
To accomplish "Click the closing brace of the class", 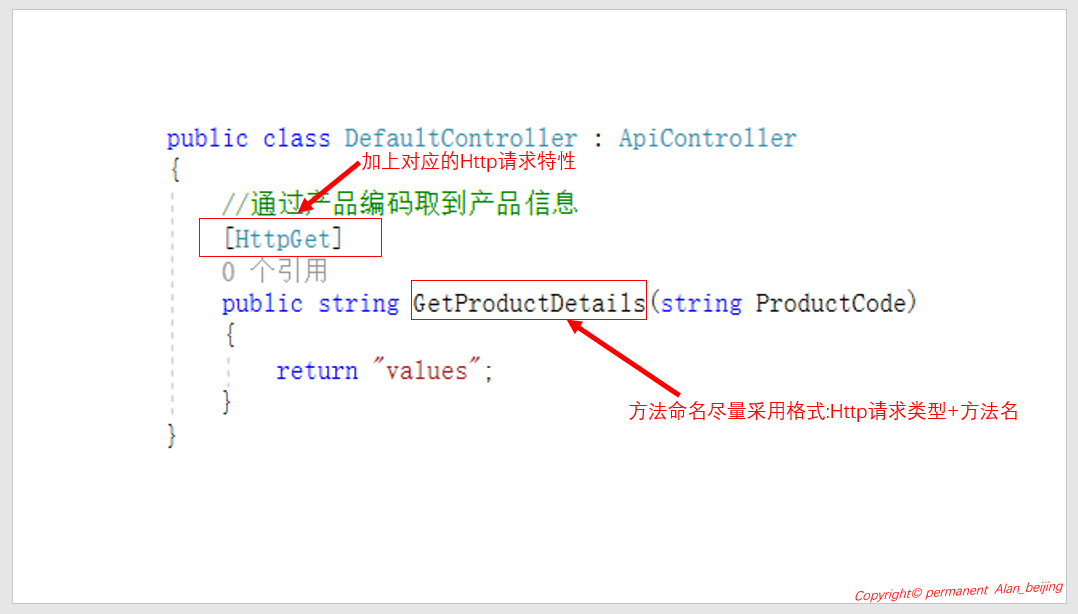I will 172,436.
